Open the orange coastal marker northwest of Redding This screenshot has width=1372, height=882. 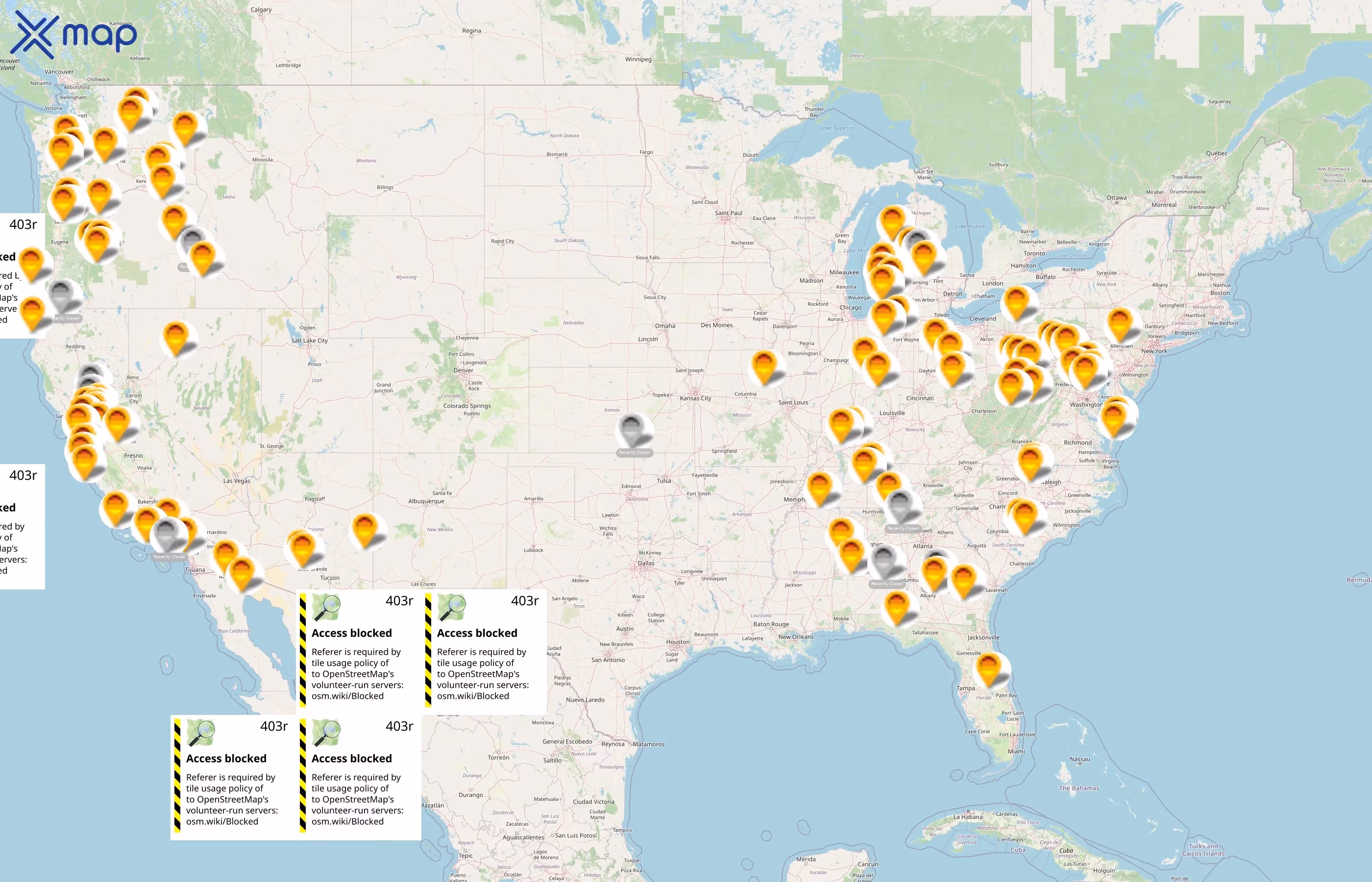(32, 314)
